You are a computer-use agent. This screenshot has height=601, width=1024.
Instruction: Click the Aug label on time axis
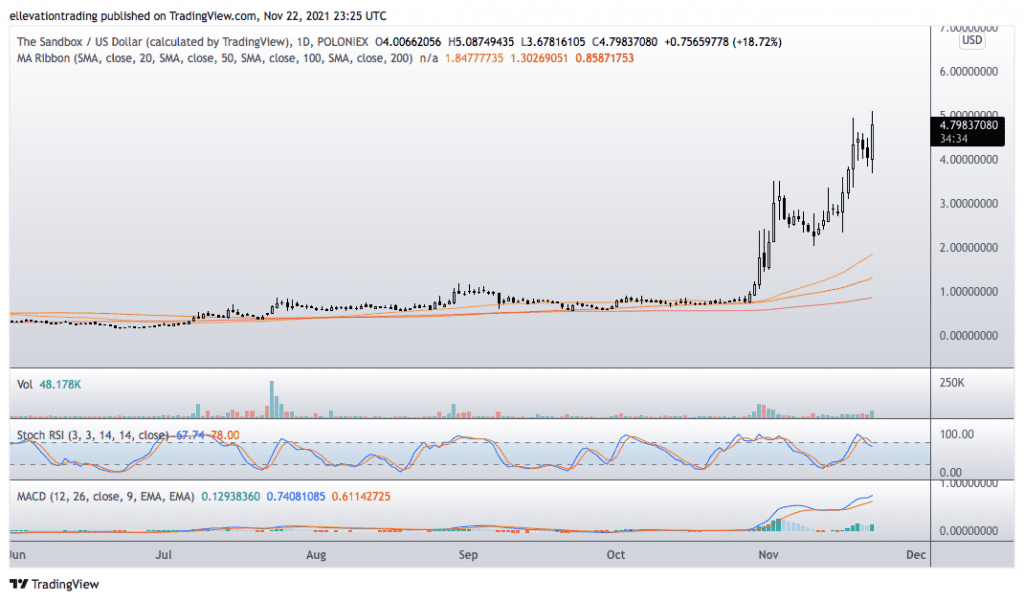coord(316,555)
